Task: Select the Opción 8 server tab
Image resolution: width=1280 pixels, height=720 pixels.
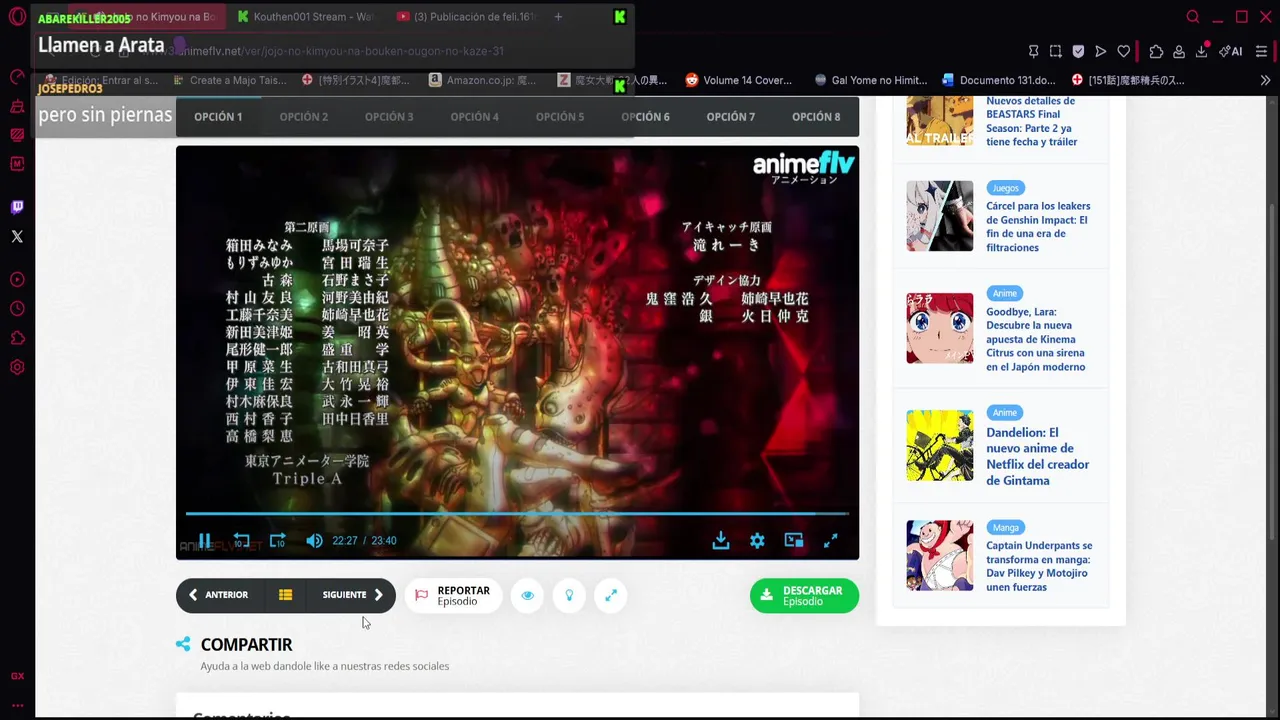Action: [816, 117]
